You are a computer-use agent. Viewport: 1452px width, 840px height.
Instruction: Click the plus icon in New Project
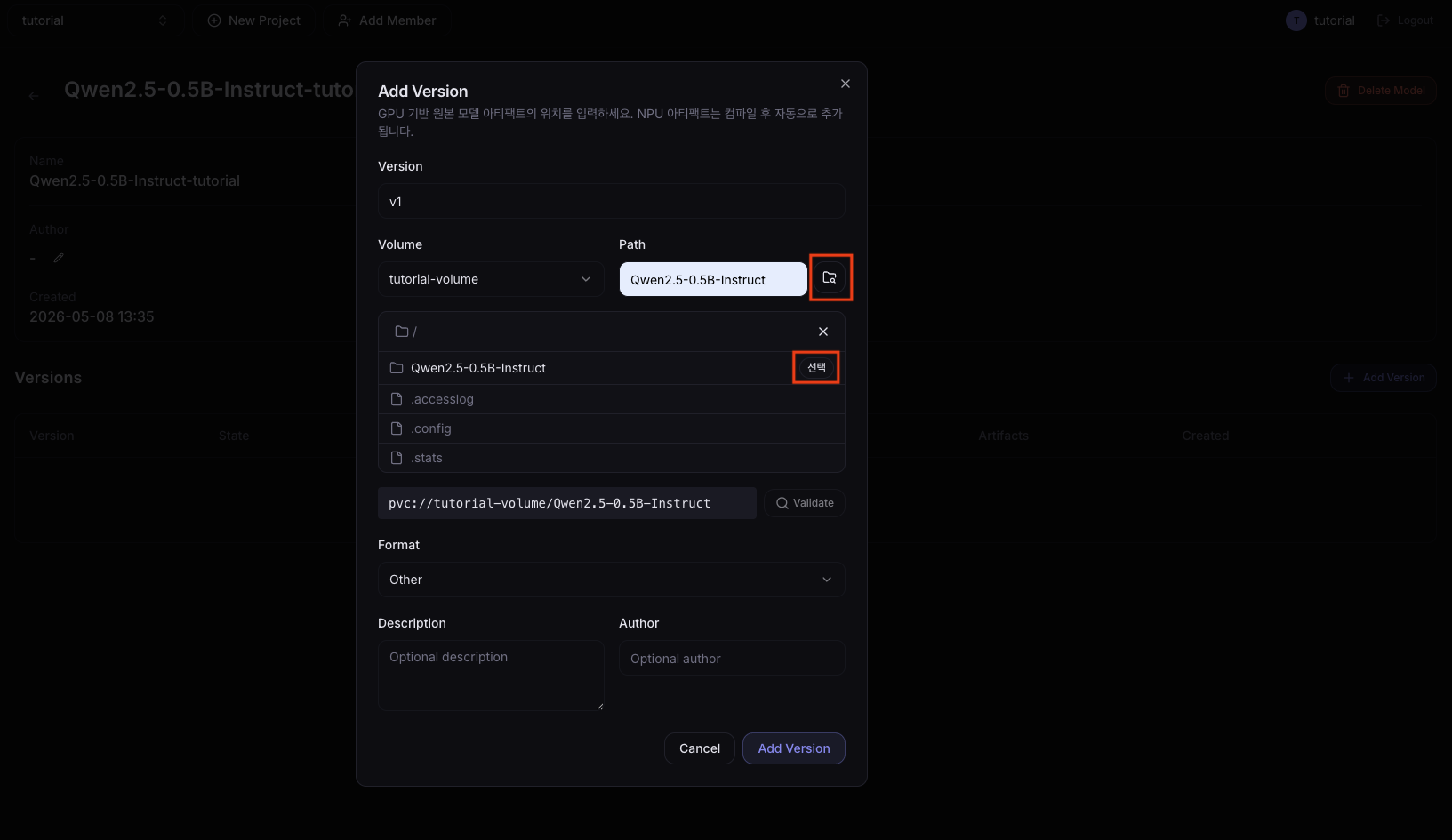pos(214,20)
